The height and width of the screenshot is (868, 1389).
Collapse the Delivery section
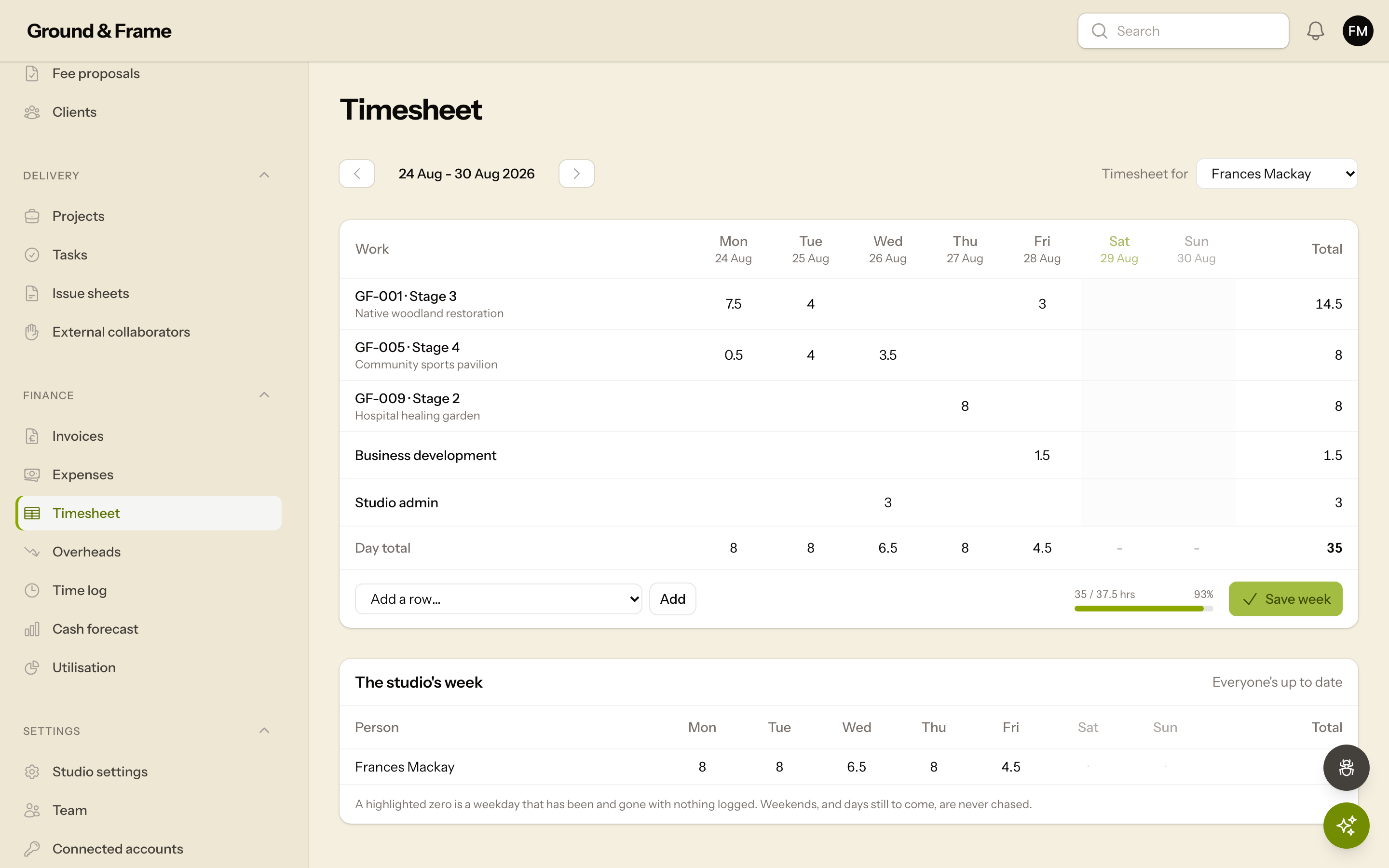click(264, 175)
